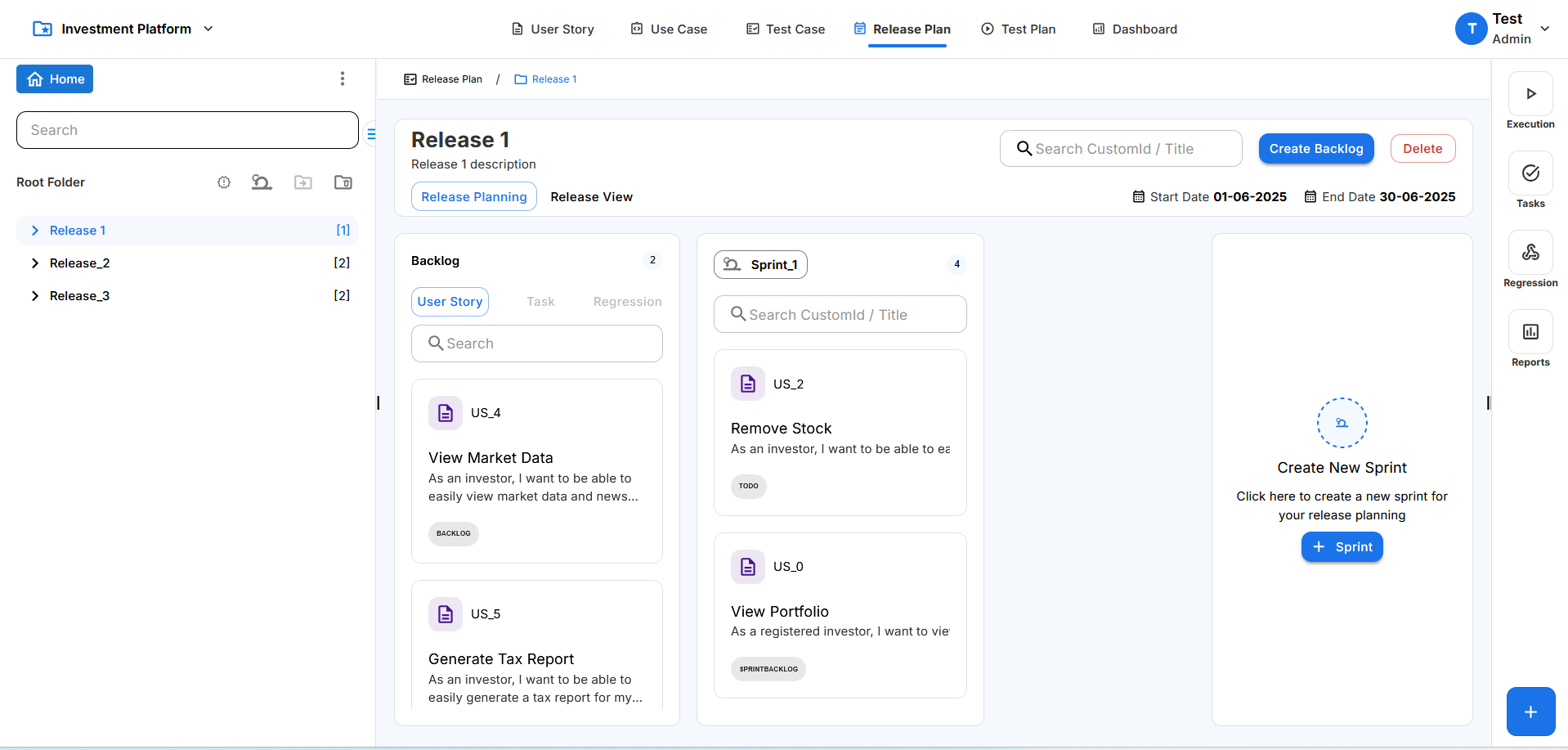Go to the Test Case menu
The height and width of the screenshot is (750, 1568).
[x=786, y=29]
